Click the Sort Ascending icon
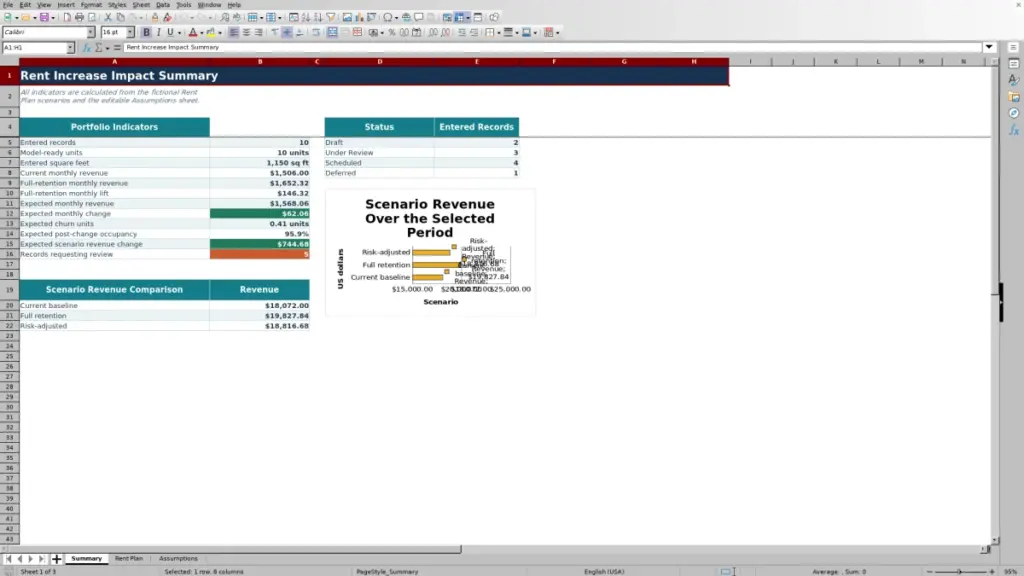The width and height of the screenshot is (1024, 576). (x=306, y=18)
